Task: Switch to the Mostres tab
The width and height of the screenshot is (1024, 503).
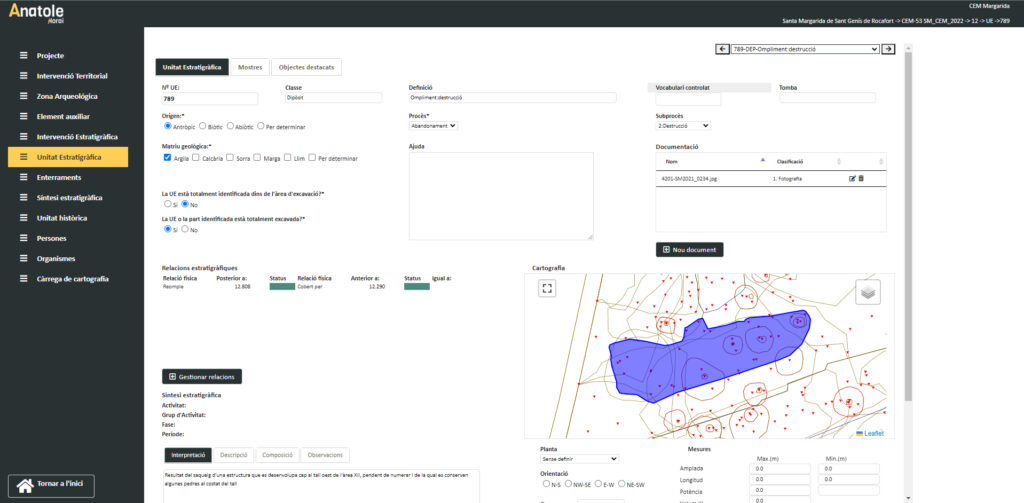Action: (x=249, y=67)
